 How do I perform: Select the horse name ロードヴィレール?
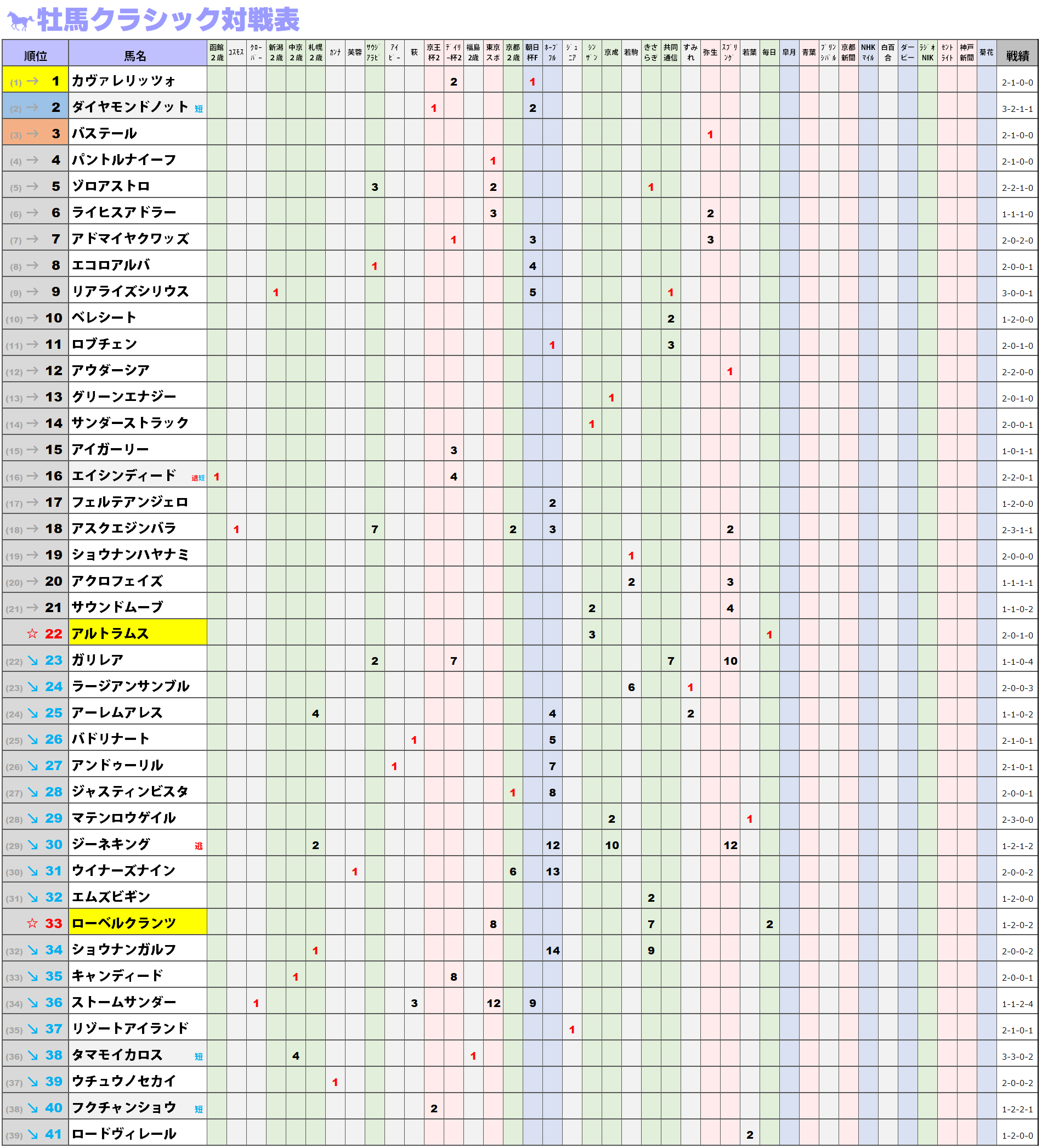click(124, 1134)
